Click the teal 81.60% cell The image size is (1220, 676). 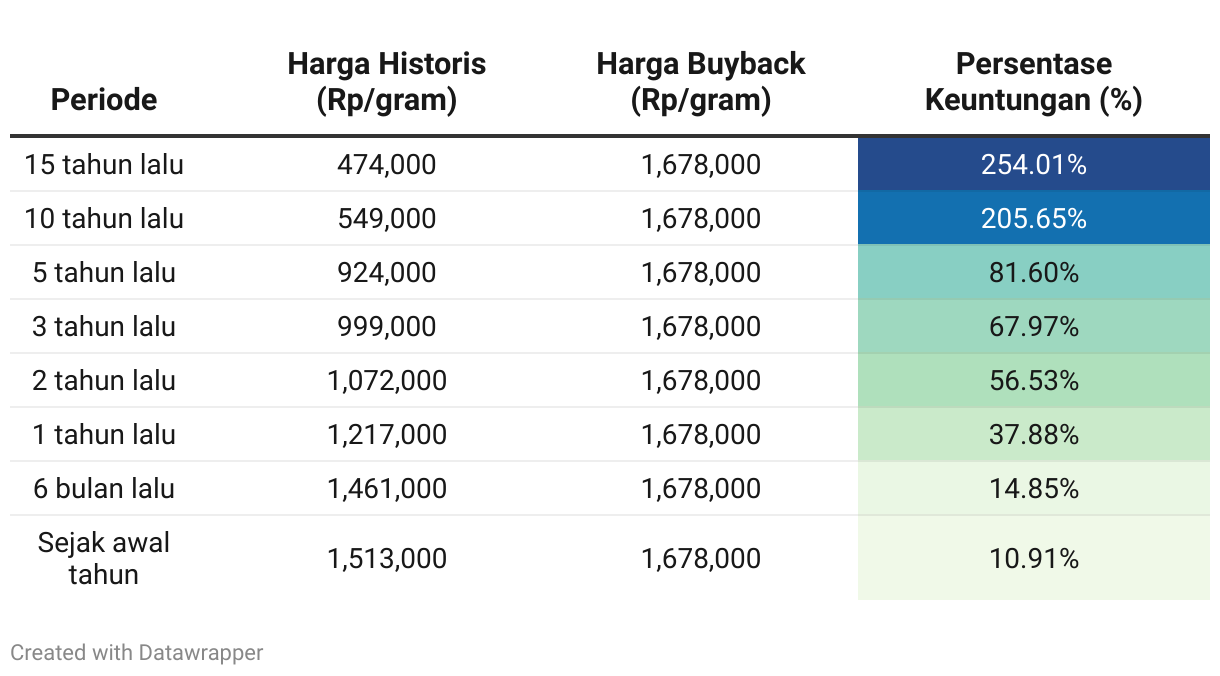pos(1034,272)
